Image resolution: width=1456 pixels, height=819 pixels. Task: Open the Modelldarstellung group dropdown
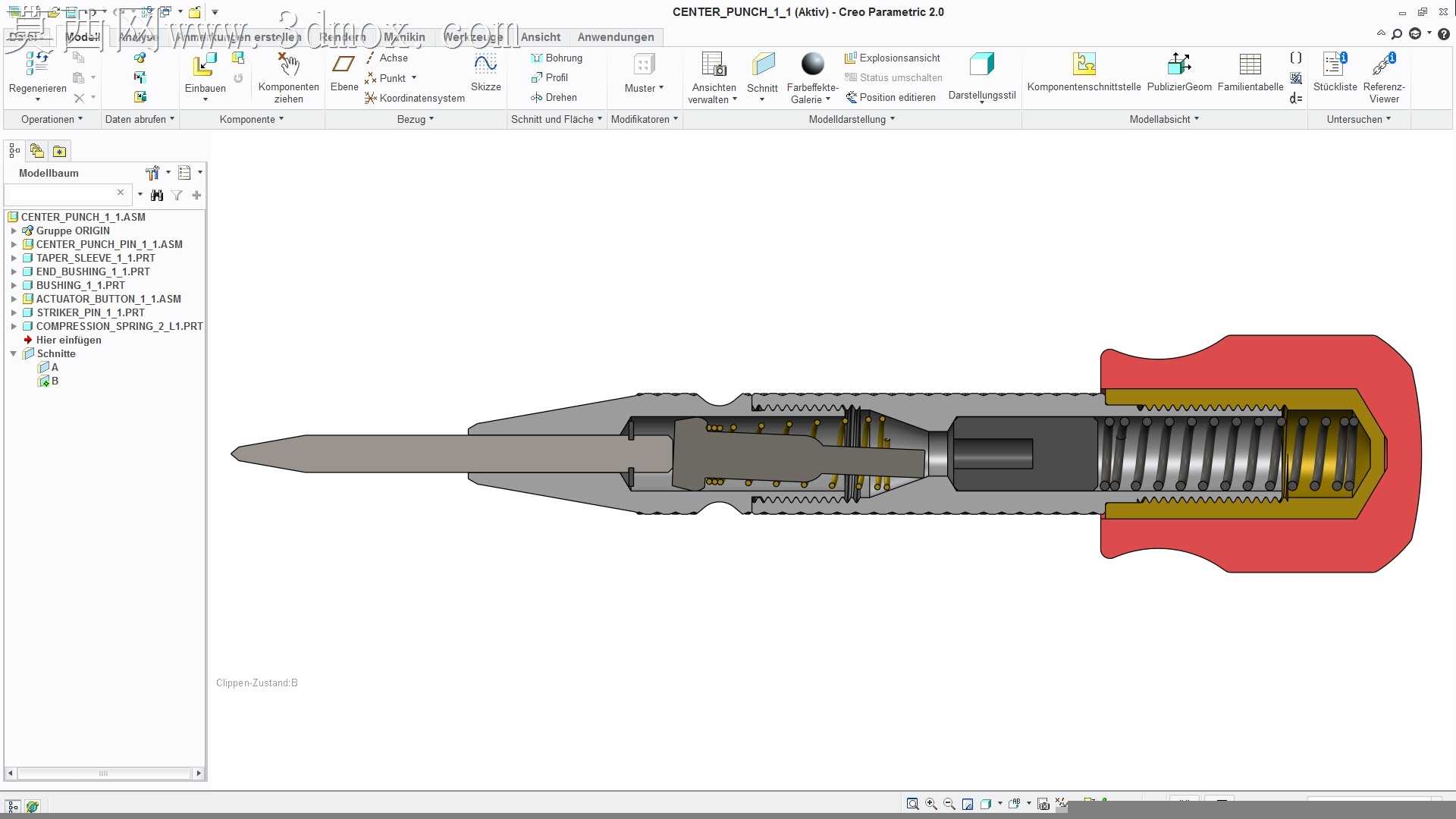pos(852,119)
